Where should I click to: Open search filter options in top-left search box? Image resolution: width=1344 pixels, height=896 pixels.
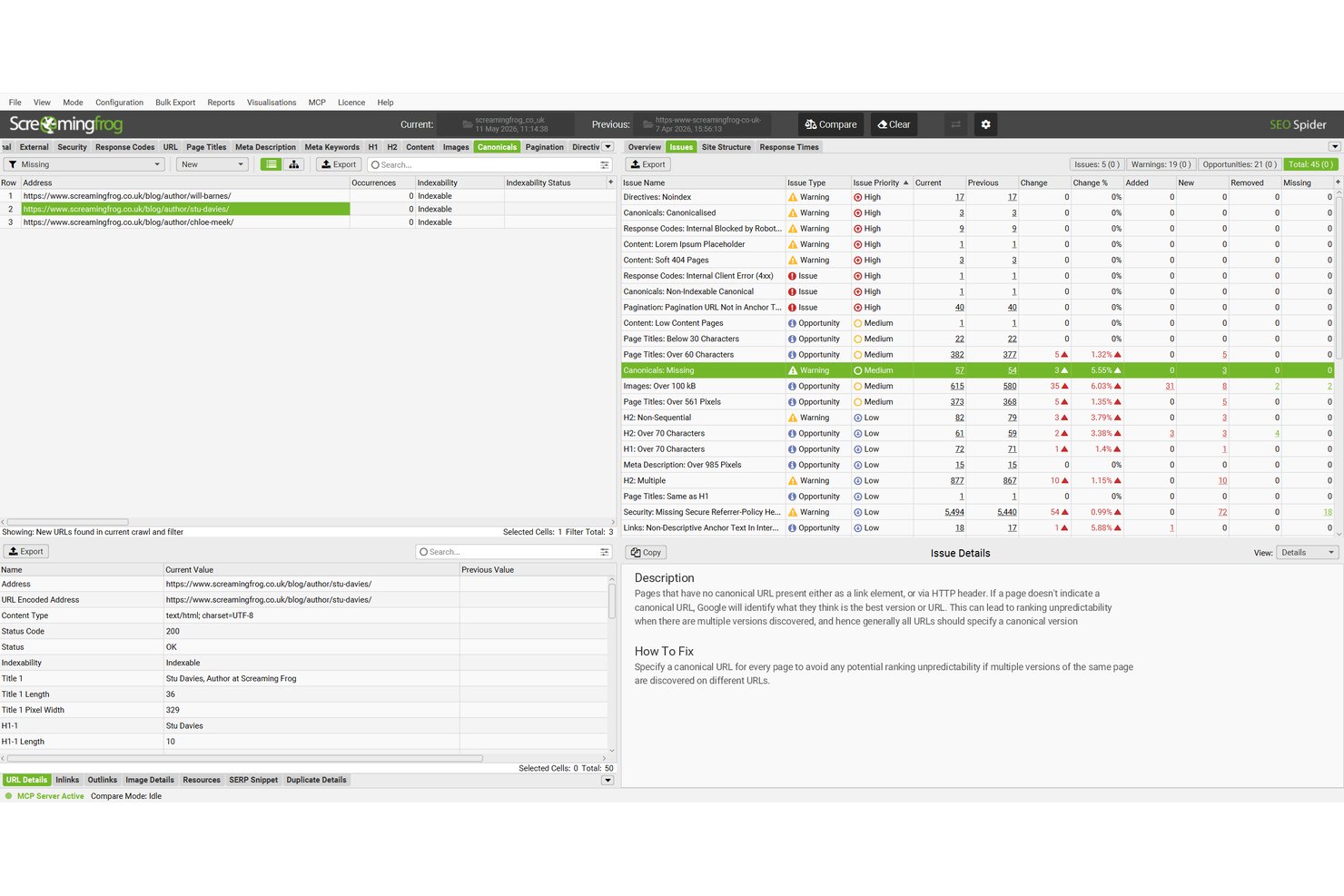click(605, 164)
